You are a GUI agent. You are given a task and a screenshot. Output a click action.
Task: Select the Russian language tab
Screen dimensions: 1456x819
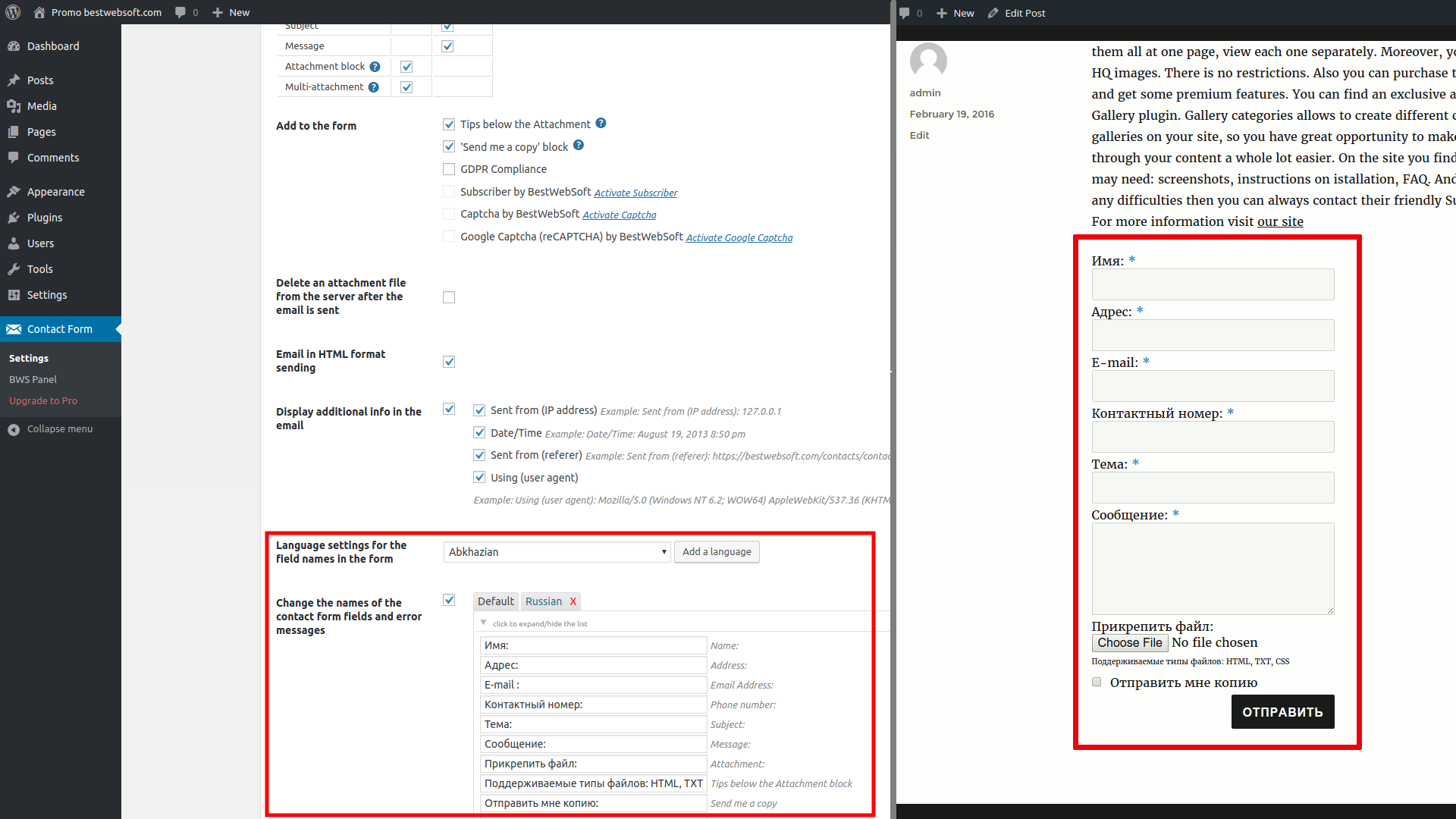(x=544, y=601)
